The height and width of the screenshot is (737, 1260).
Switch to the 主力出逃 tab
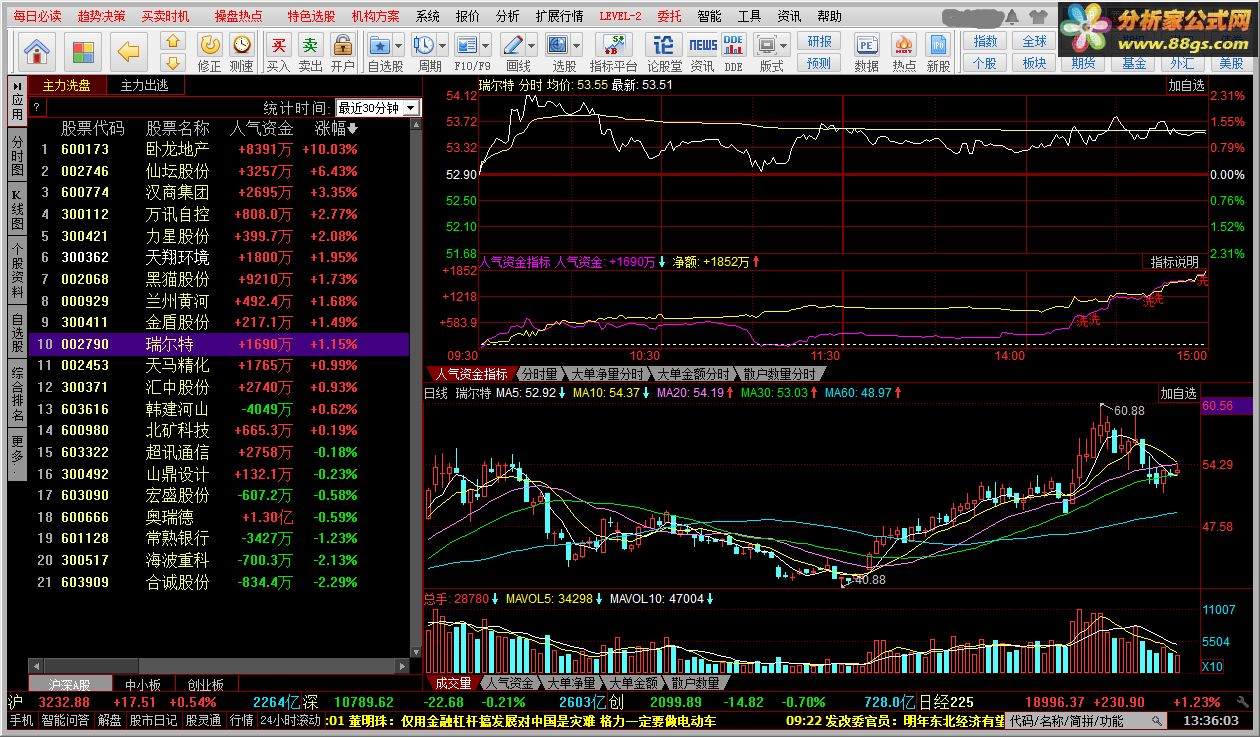[145, 85]
